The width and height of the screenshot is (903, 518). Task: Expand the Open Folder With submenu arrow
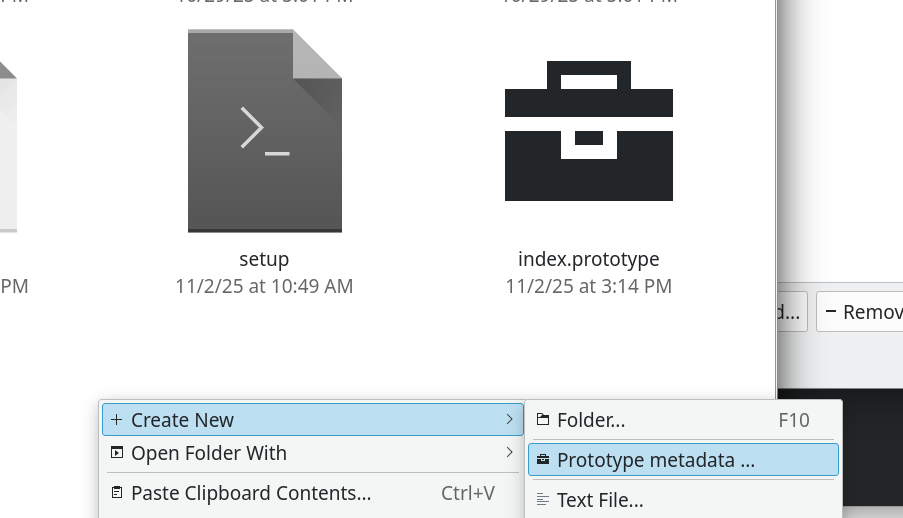pyautogui.click(x=510, y=453)
